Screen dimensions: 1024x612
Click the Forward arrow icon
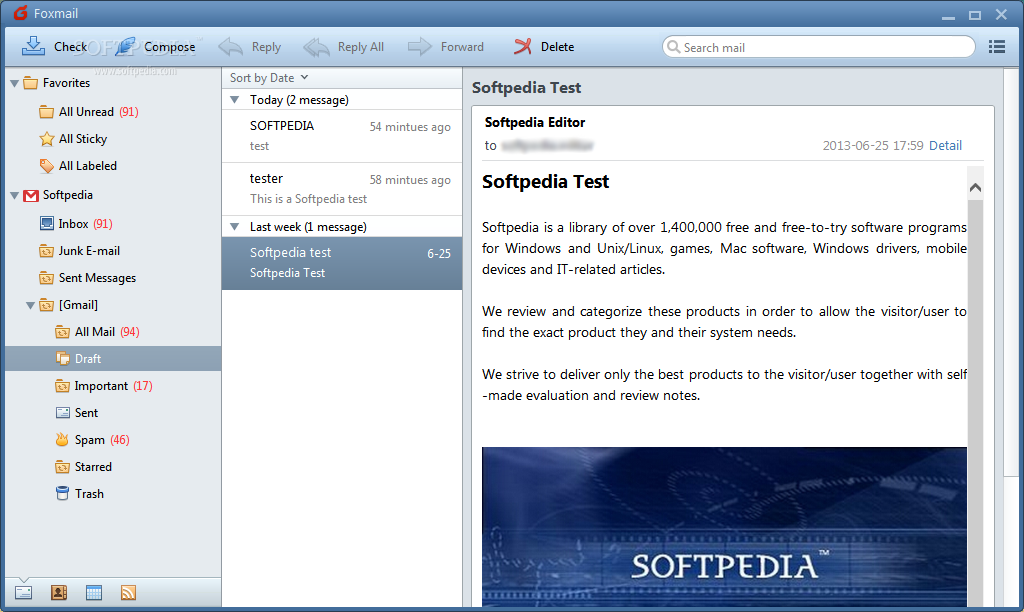[x=420, y=46]
